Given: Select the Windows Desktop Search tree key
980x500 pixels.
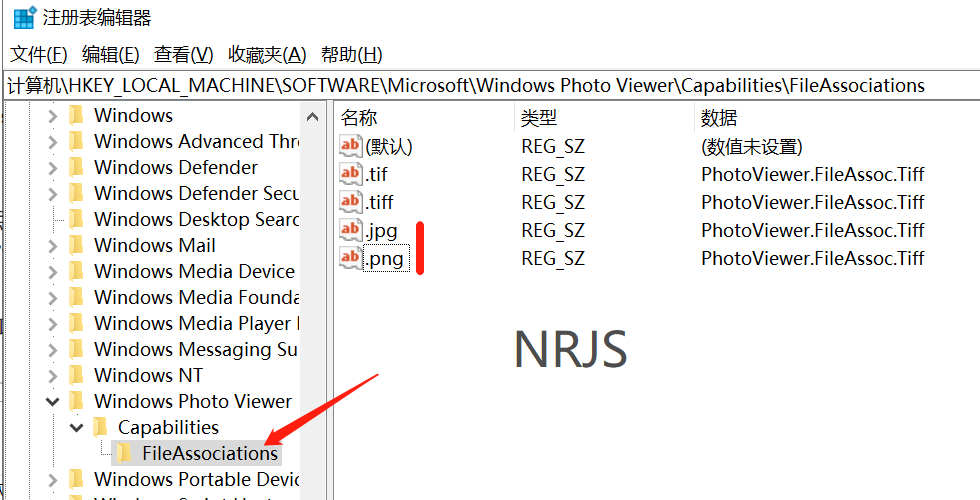Looking at the screenshot, I should click(196, 219).
